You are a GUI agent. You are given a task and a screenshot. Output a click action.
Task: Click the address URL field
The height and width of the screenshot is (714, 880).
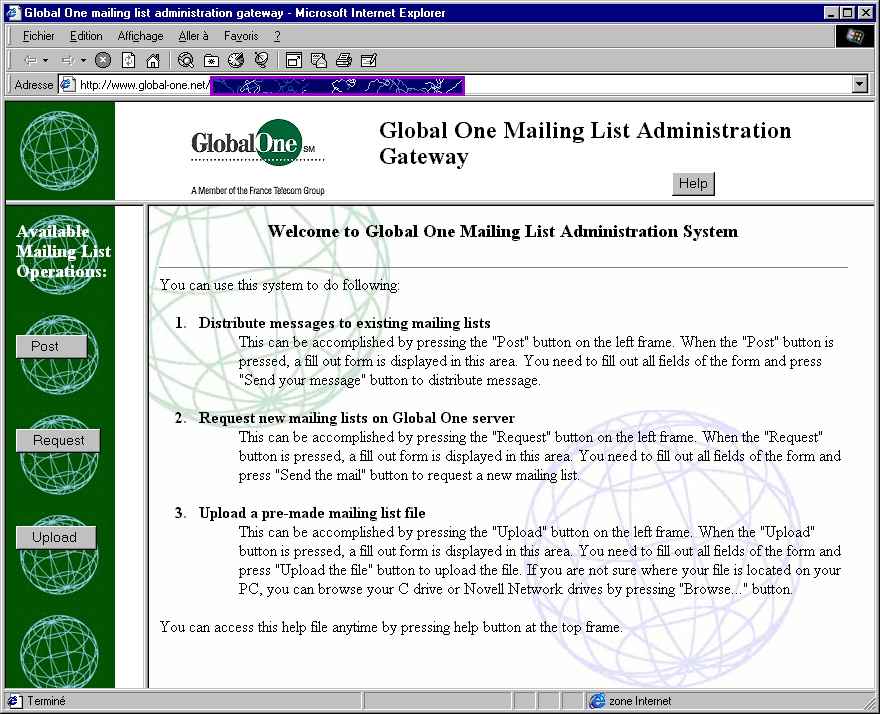coord(465,85)
